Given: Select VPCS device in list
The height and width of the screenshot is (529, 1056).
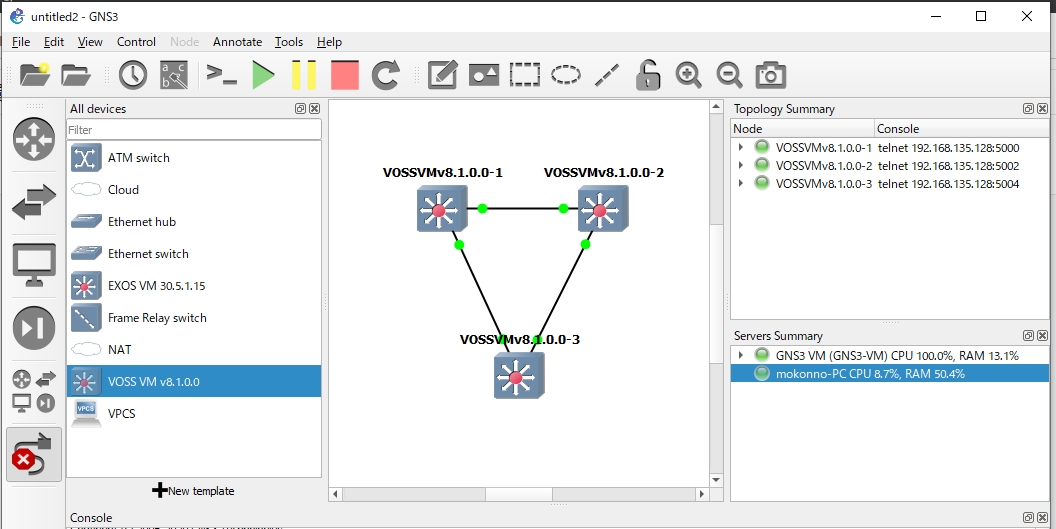Looking at the screenshot, I should [x=194, y=413].
